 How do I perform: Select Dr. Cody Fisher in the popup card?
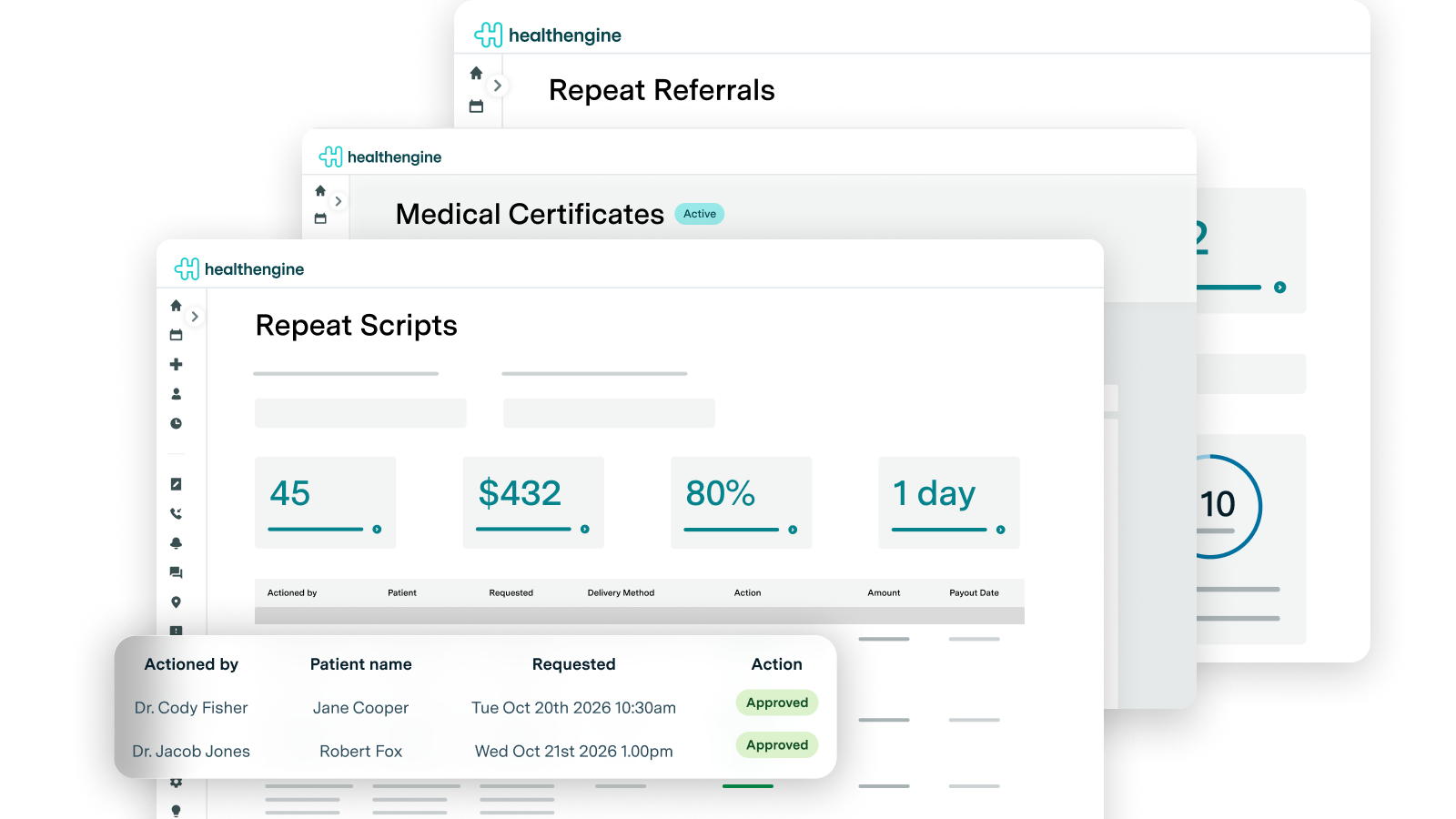[191, 708]
